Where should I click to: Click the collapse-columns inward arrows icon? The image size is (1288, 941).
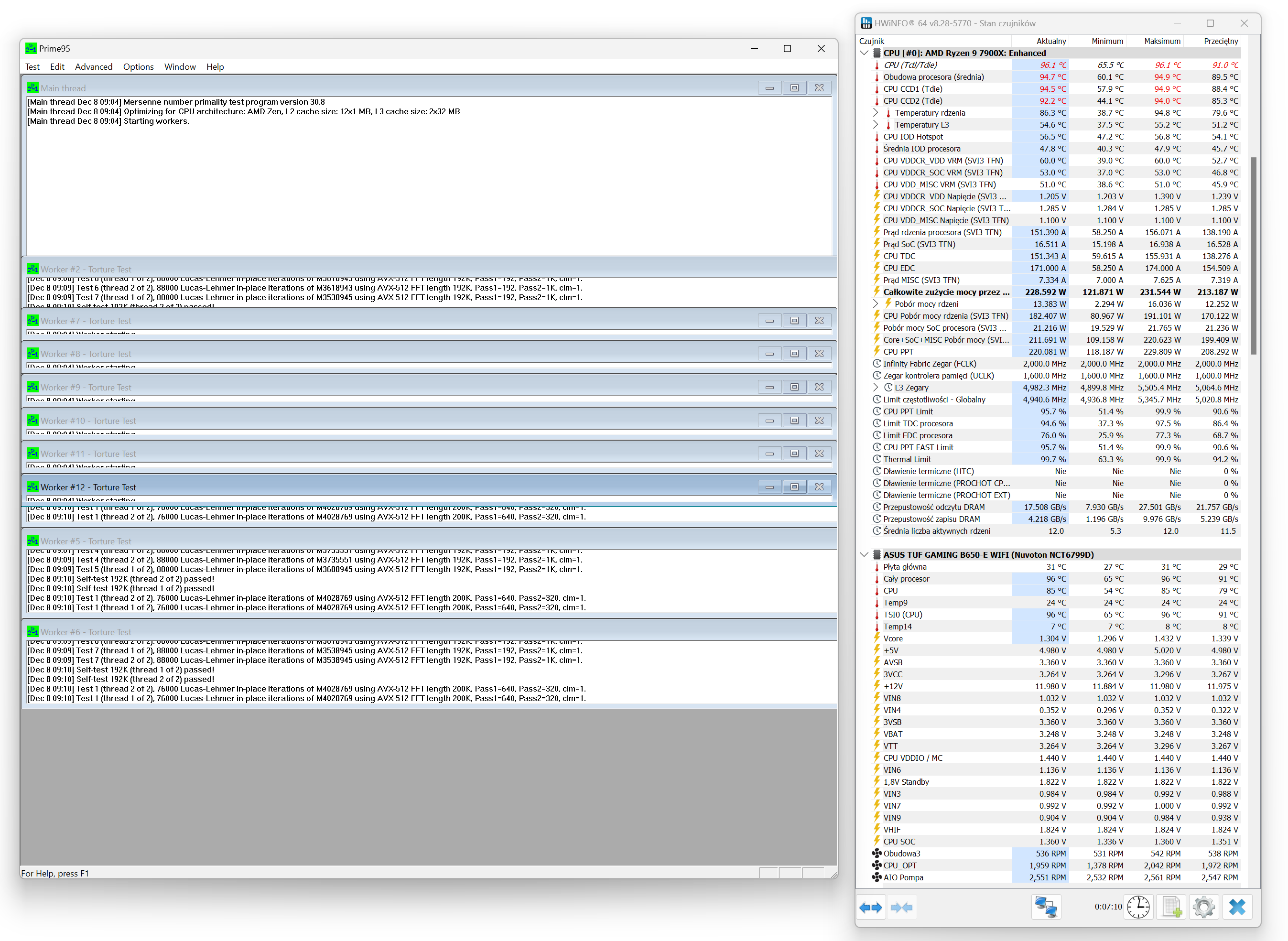901,908
